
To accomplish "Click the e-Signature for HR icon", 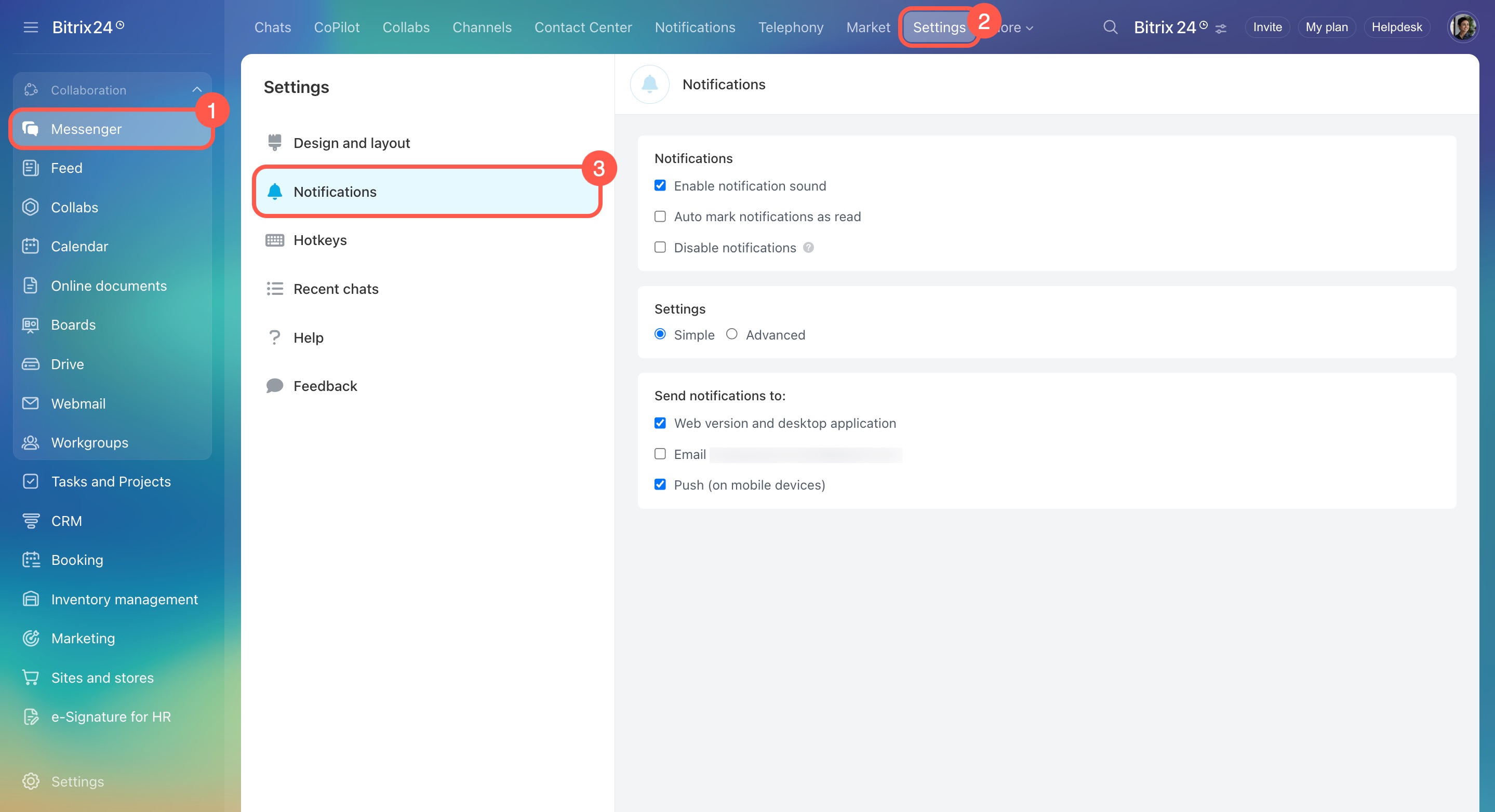I will (30, 717).
